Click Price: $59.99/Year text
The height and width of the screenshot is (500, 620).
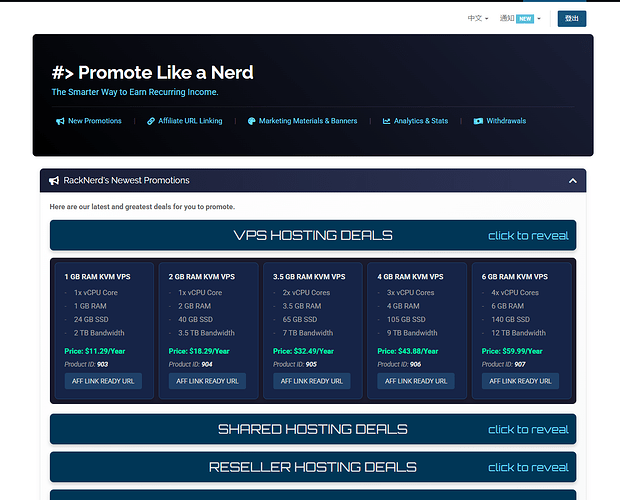point(512,351)
